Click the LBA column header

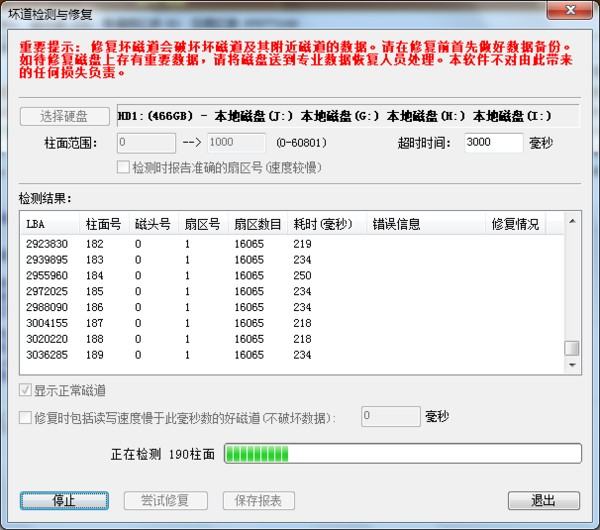pyautogui.click(x=50, y=224)
